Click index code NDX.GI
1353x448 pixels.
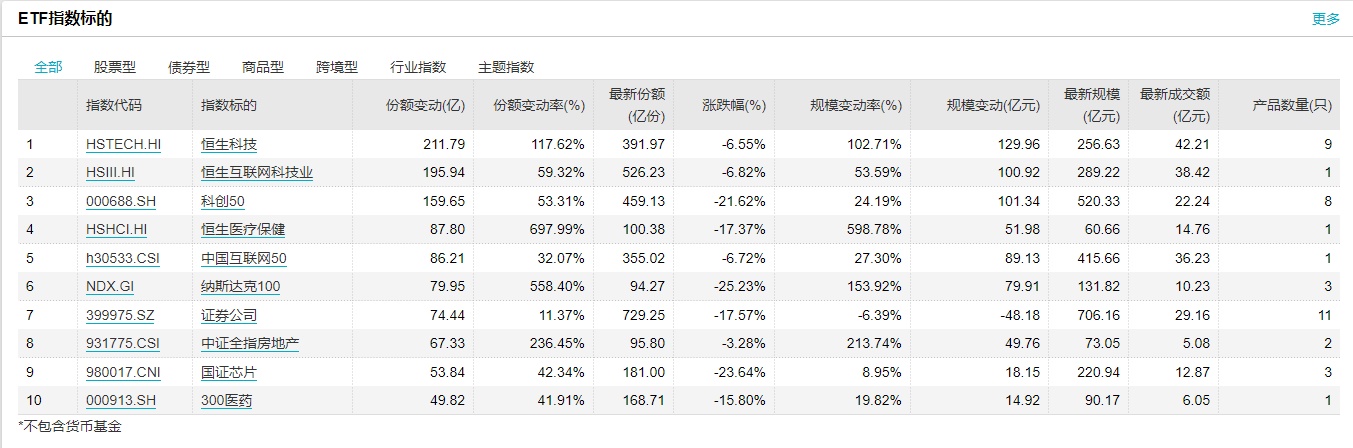pos(109,286)
